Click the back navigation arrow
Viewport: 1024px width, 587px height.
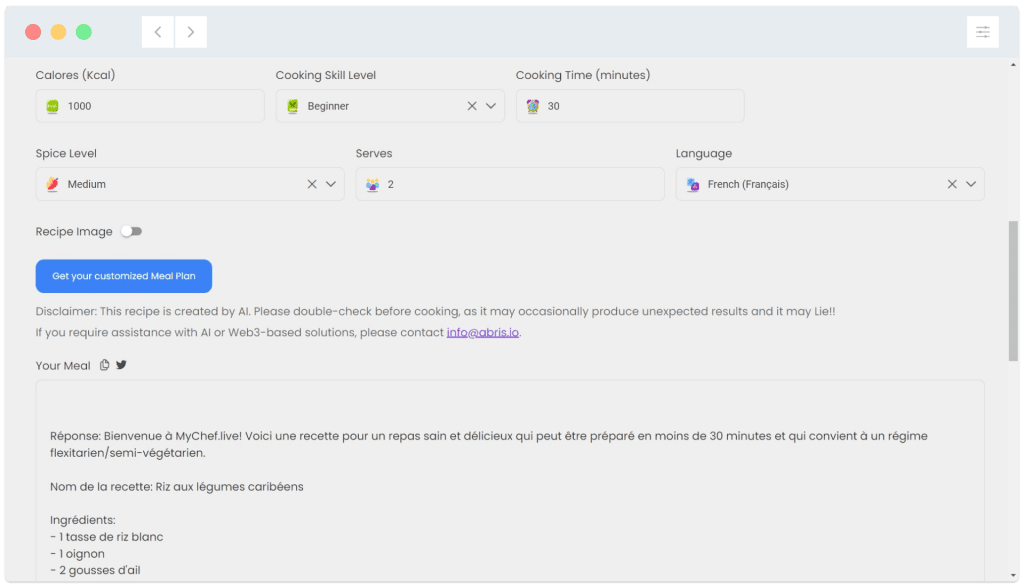point(158,32)
